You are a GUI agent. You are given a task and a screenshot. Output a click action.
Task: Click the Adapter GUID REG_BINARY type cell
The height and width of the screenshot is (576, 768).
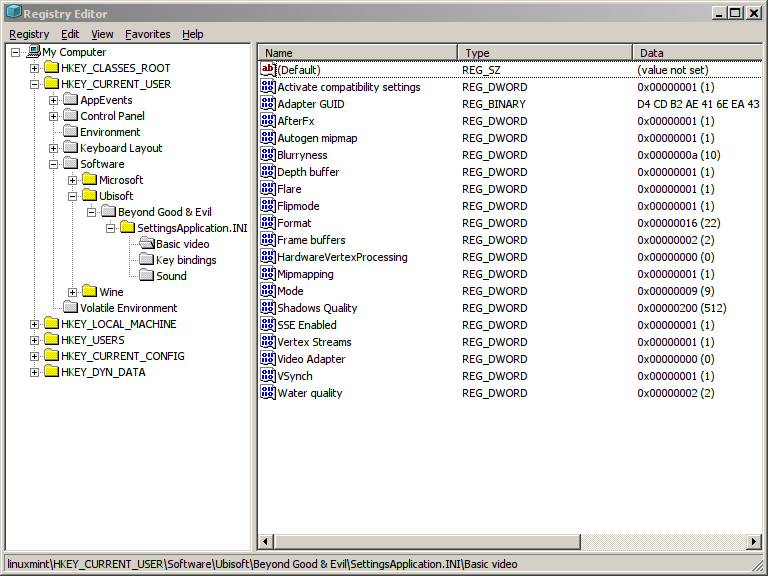[494, 104]
